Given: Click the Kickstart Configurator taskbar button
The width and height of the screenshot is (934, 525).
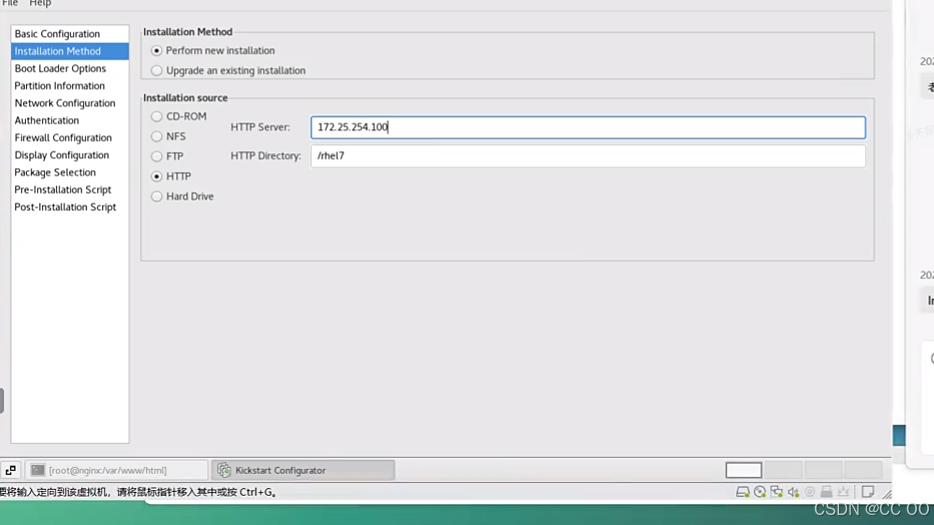Looking at the screenshot, I should click(x=303, y=470).
